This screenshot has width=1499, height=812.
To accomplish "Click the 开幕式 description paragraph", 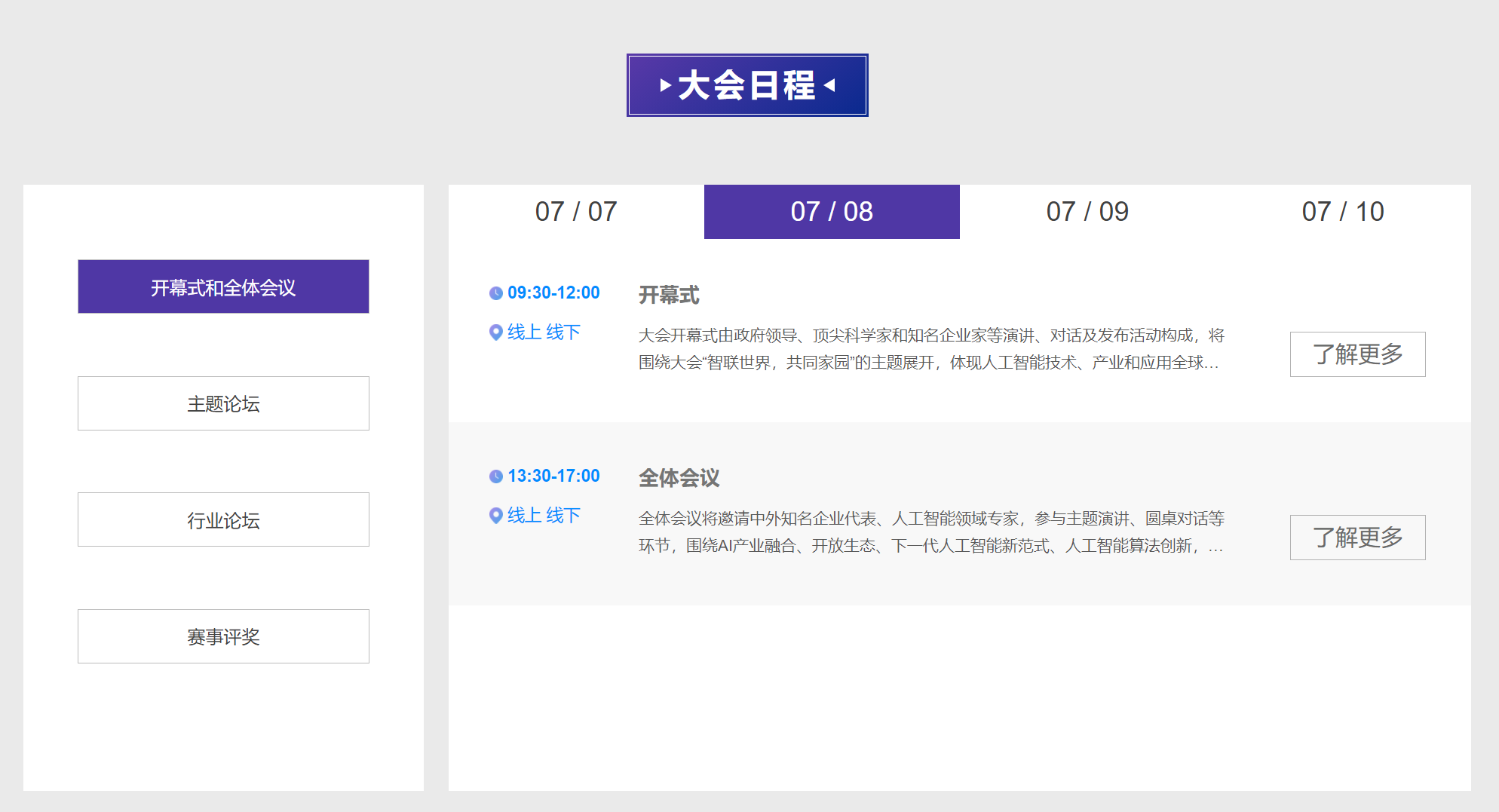I will pos(931,349).
